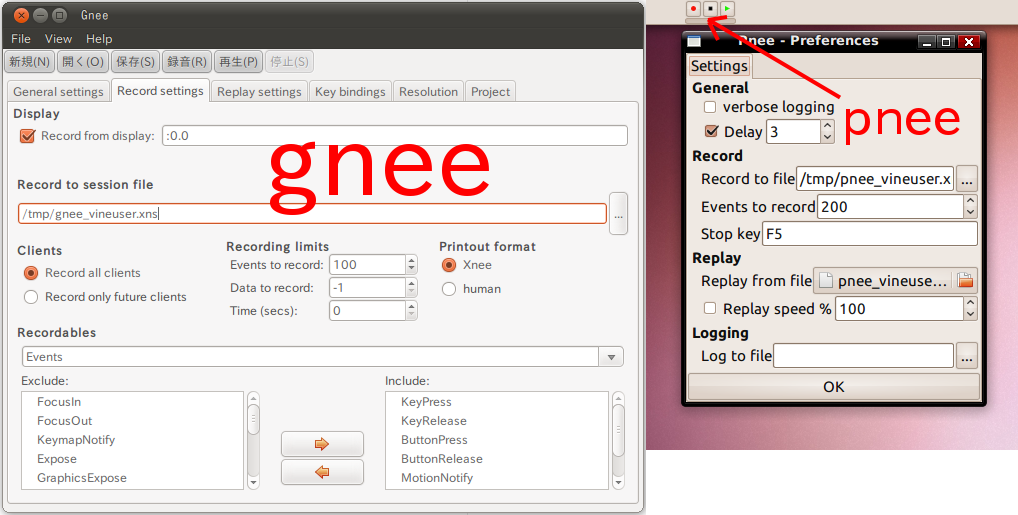This screenshot has width=1018, height=515.
Task: Click the 保存(S) toolbar button
Action: coord(135,62)
